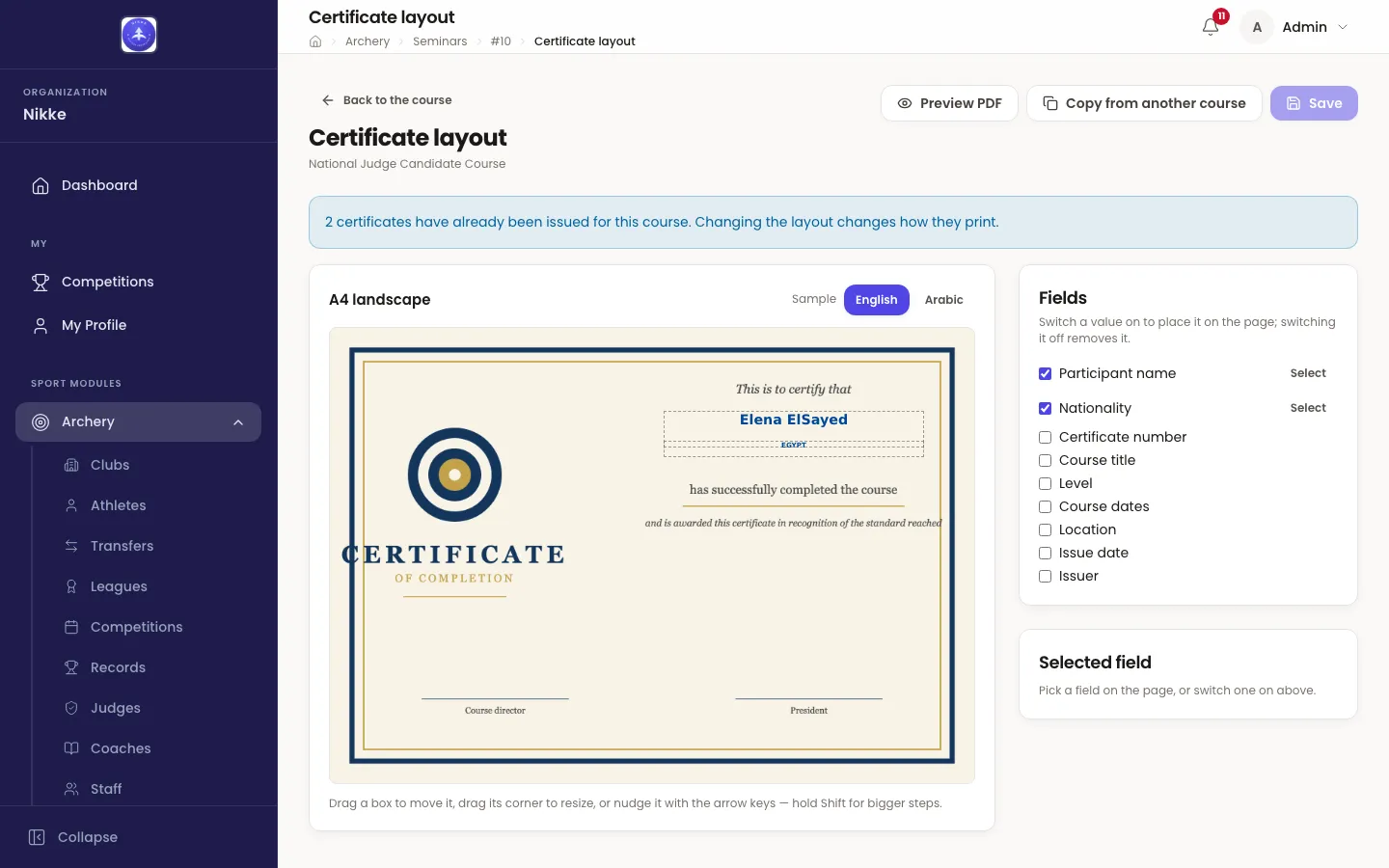Click the Leagues medal icon
1389x868 pixels.
(x=71, y=586)
